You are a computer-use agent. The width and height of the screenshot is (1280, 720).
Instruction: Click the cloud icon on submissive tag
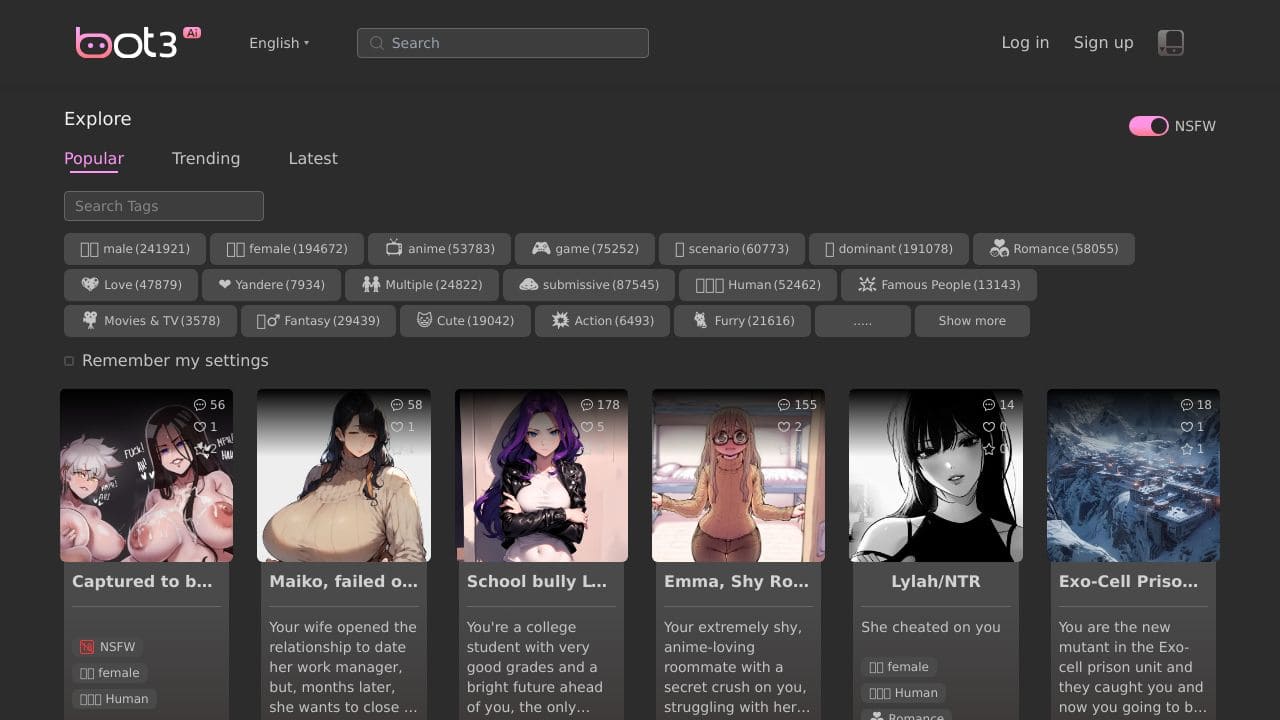click(x=529, y=284)
